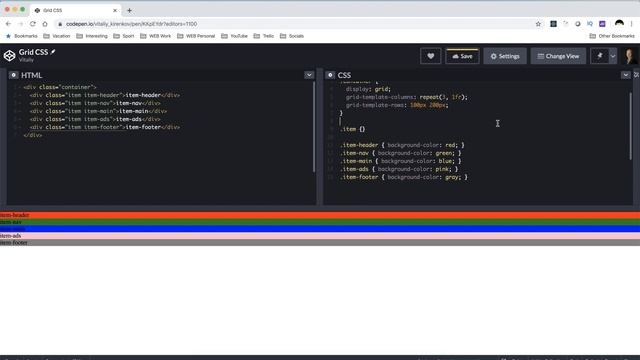The width and height of the screenshot is (640, 360).
Task: Expand the dropdown arrow next to pin
Action: click(613, 56)
